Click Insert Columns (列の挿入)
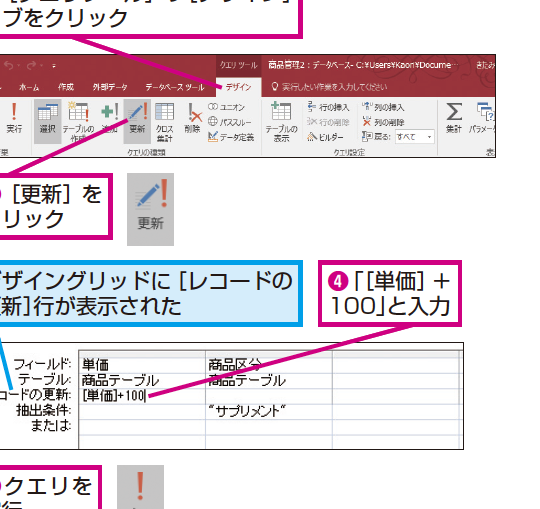This screenshot has width=540, height=509. pos(383,107)
